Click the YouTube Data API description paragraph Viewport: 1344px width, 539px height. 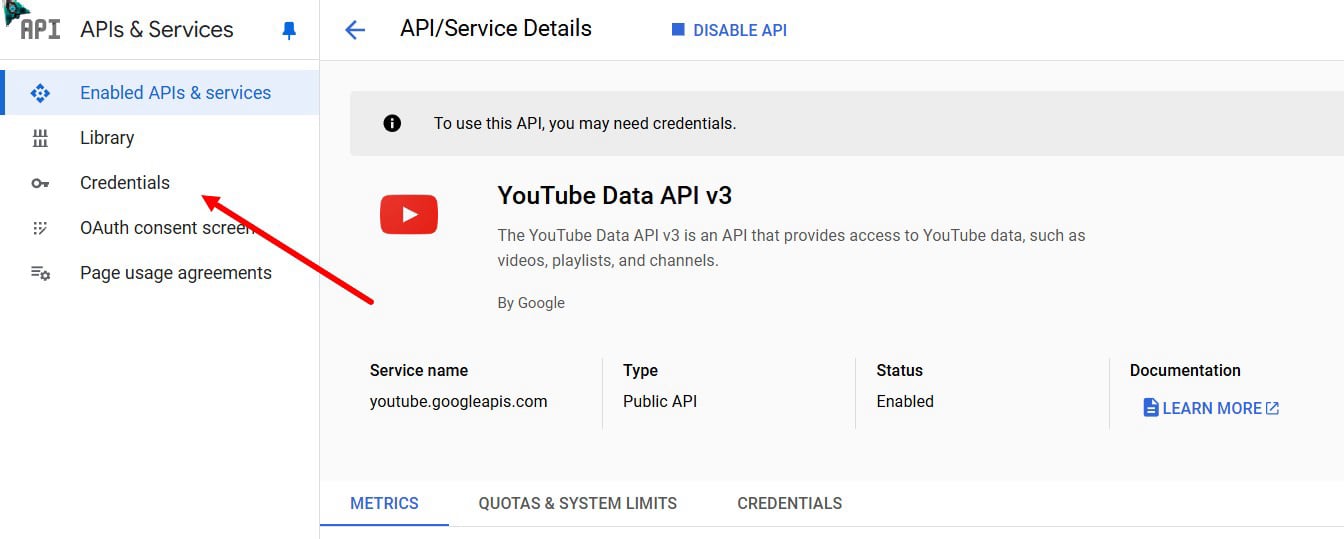coord(791,248)
